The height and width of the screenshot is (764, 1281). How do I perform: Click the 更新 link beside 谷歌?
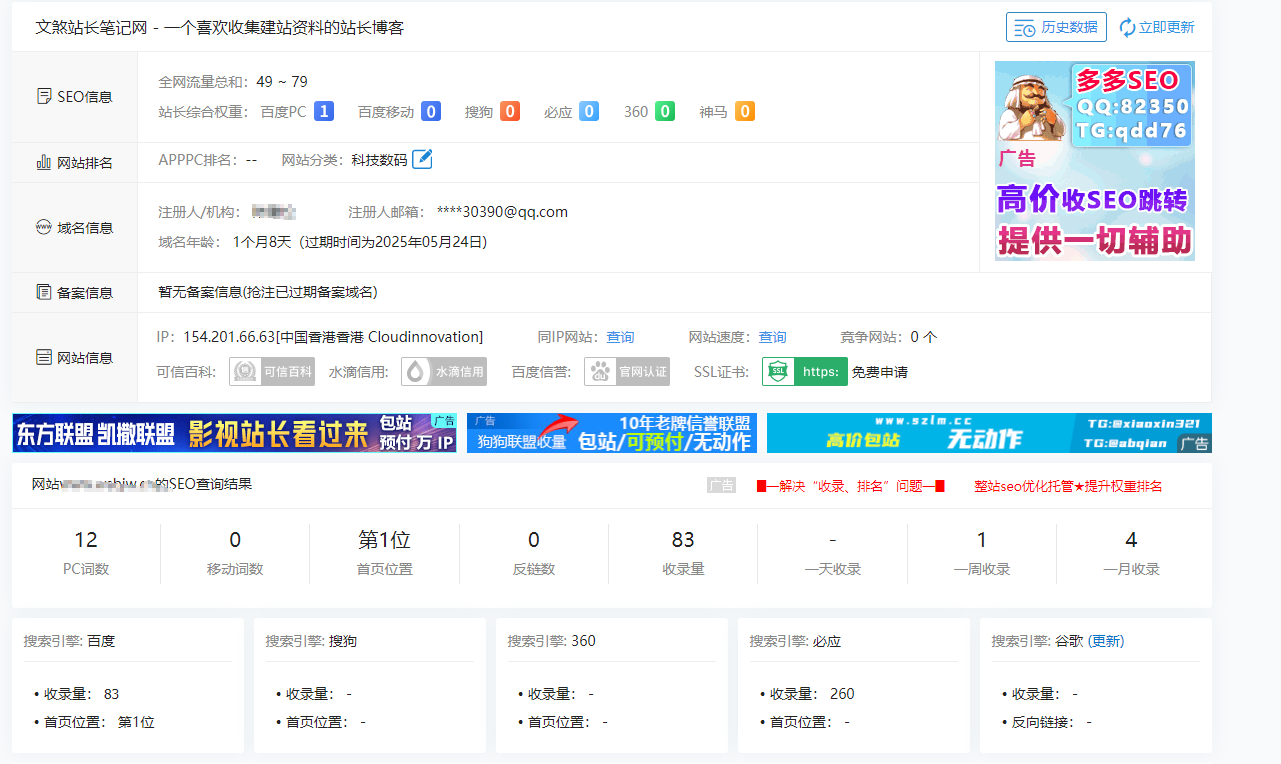pos(1106,641)
